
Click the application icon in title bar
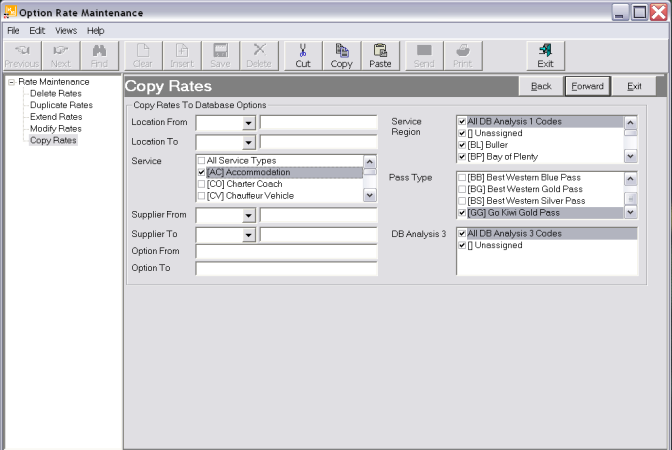pyautogui.click(x=10, y=12)
